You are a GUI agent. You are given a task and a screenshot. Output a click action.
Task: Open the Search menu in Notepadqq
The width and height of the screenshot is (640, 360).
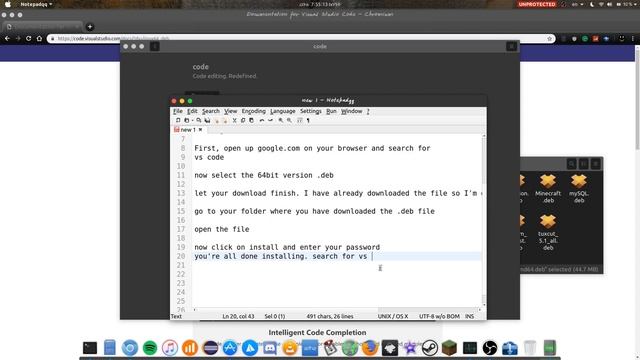[x=211, y=111]
